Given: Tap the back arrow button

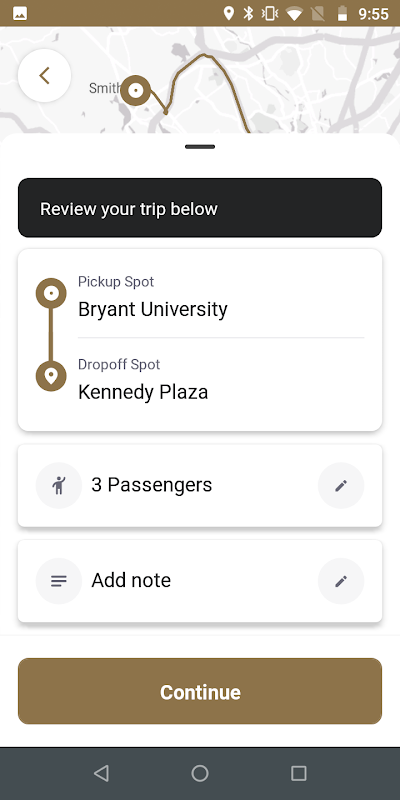Looking at the screenshot, I should [44, 76].
